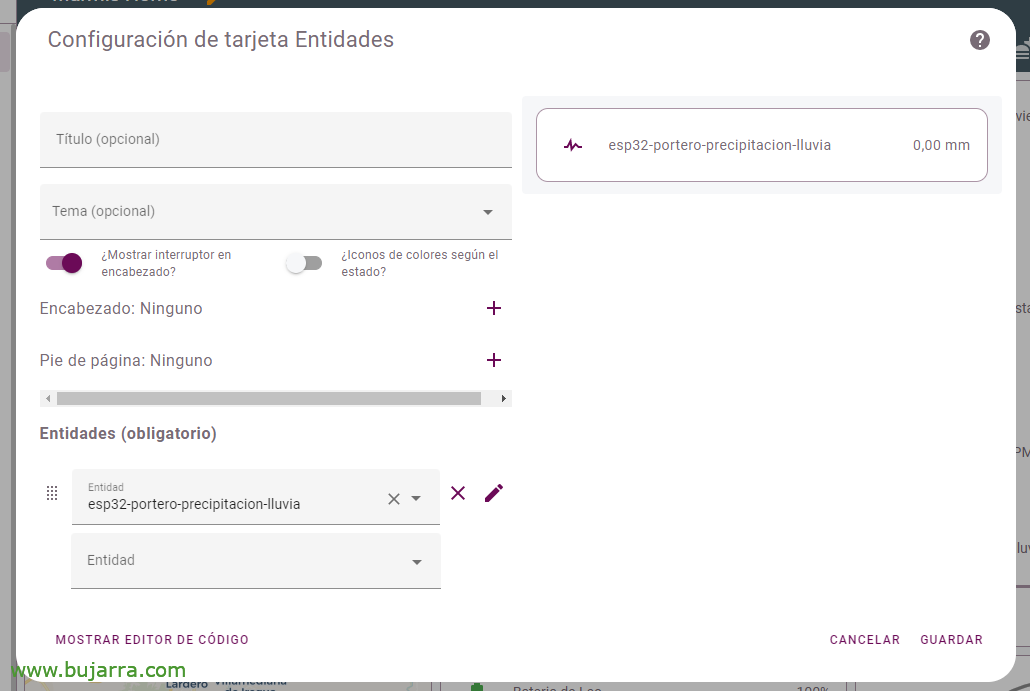Enable Iconos de colores según el estado
Image resolution: width=1030 pixels, height=691 pixels.
click(304, 263)
